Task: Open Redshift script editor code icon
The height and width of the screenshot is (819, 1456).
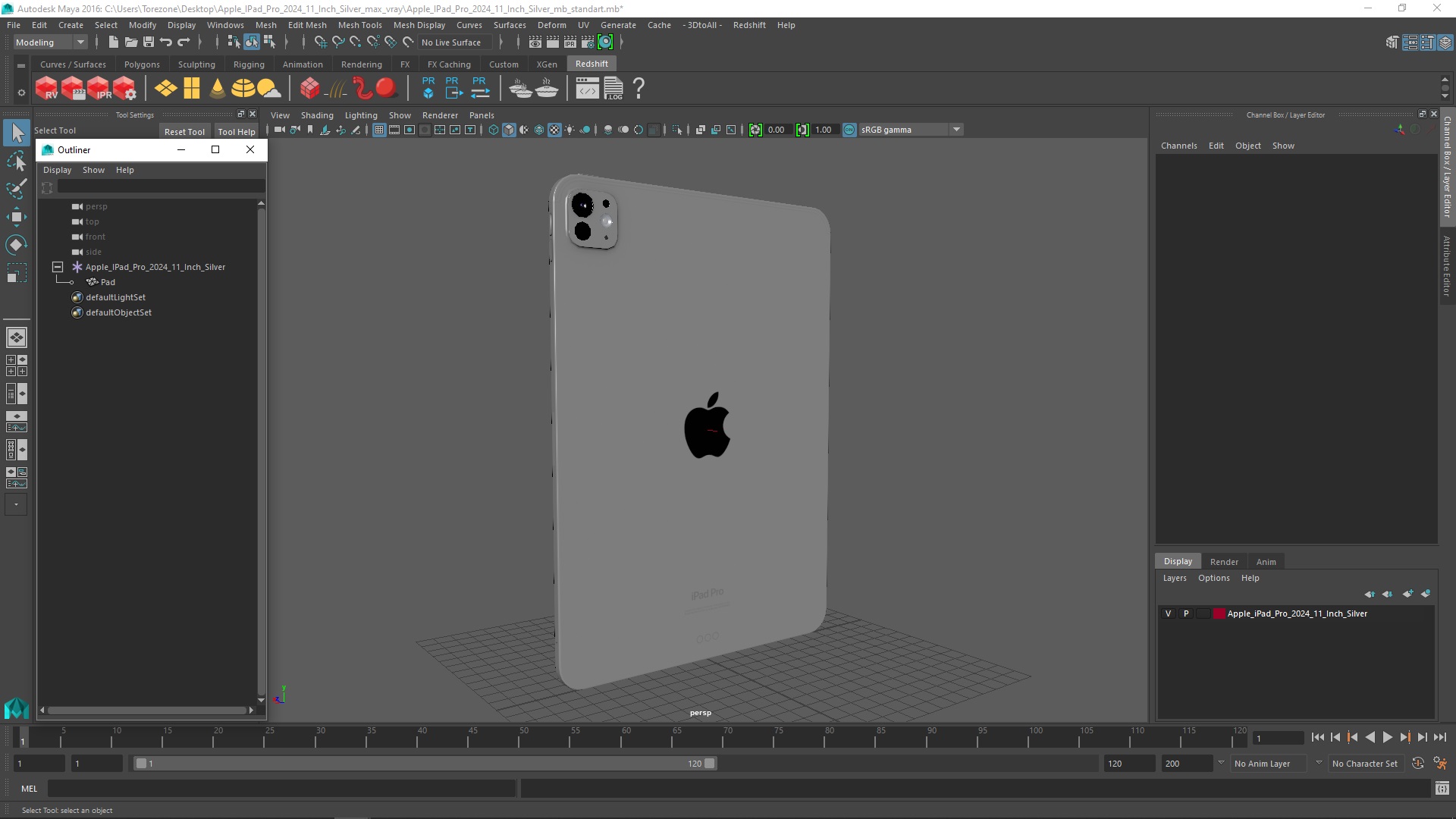Action: click(588, 89)
